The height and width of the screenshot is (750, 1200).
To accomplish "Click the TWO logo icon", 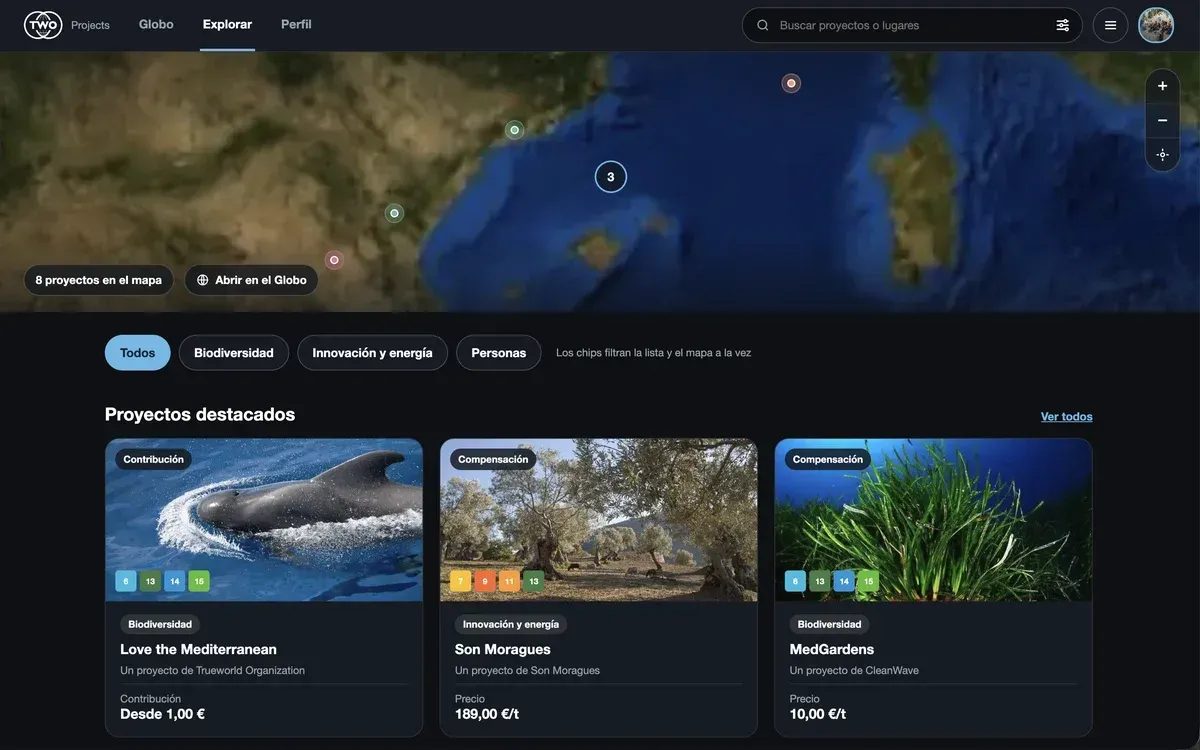I will point(43,25).
